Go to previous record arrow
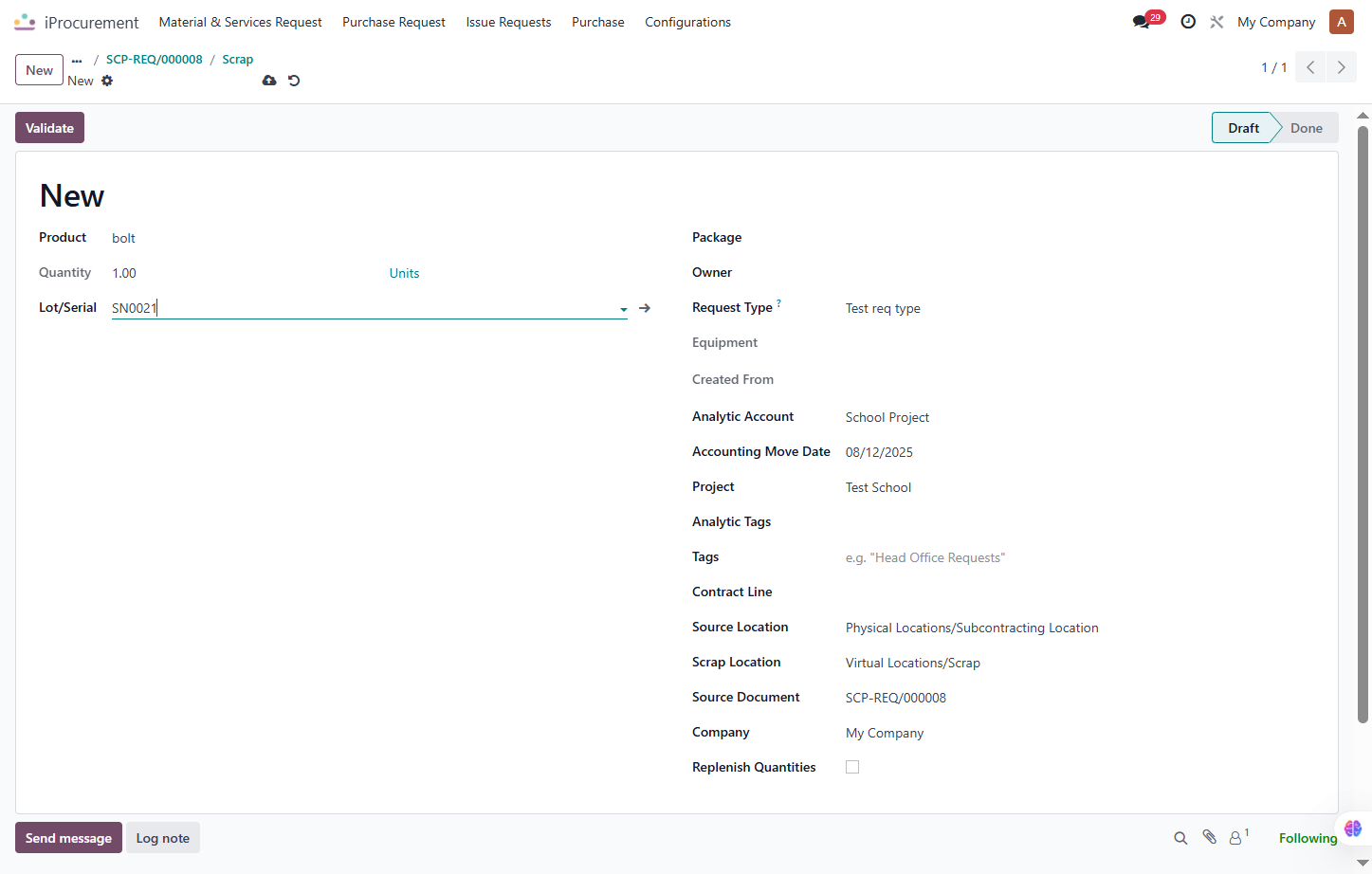Viewport: 1372px width, 874px height. (1310, 67)
